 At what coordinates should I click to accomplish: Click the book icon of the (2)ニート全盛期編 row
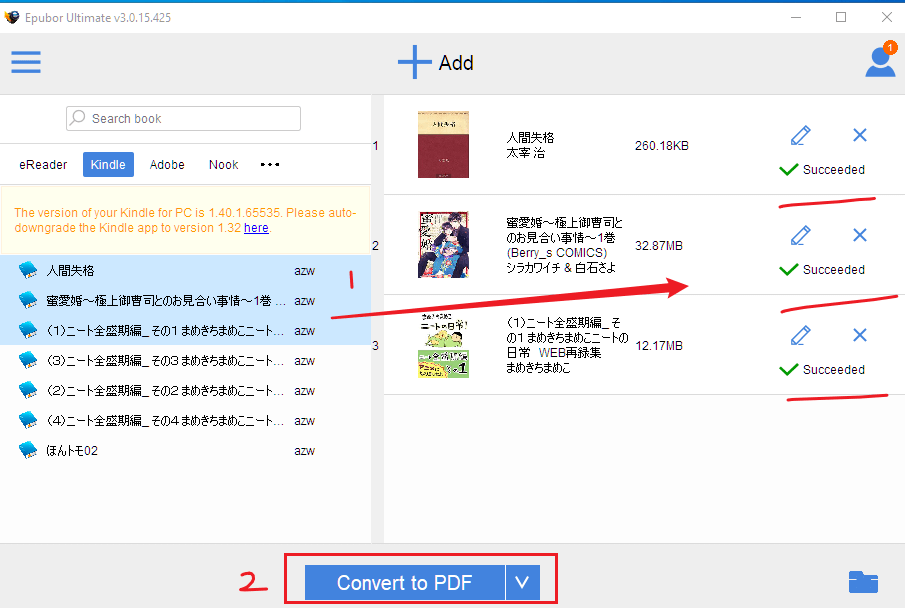point(28,390)
